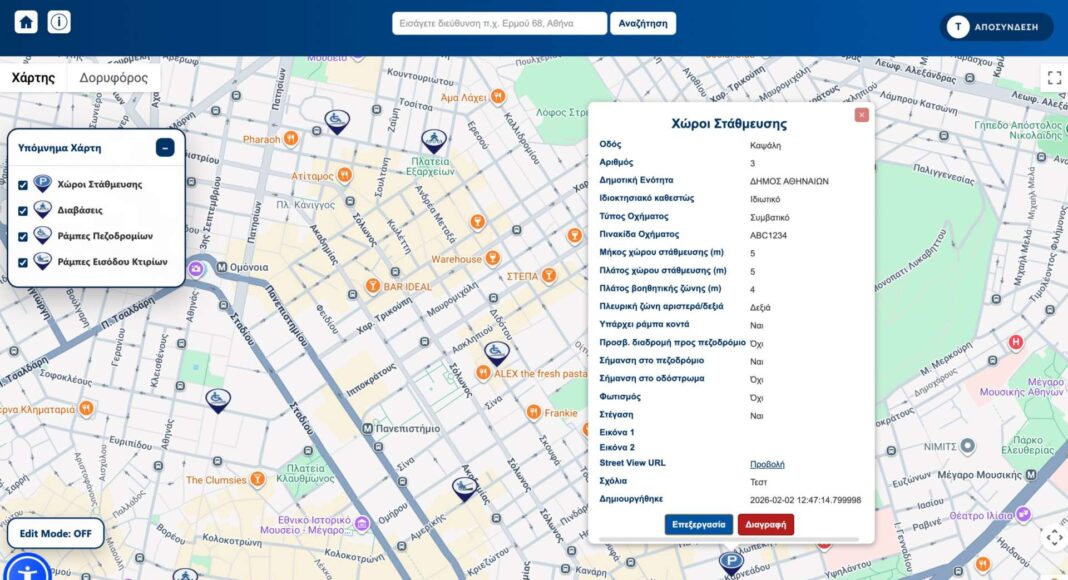This screenshot has height=580, width=1068.
Task: Uncheck the Χώροι Στάθμευσης layer checkbox
Action: click(23, 185)
